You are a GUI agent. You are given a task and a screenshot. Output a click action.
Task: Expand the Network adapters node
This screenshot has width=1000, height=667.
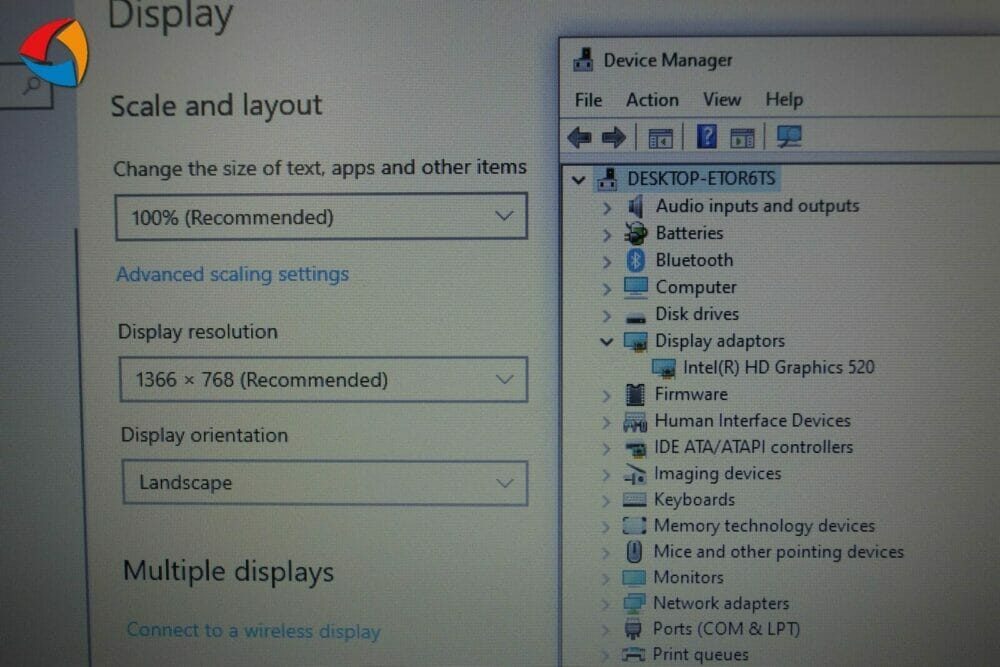(x=605, y=604)
